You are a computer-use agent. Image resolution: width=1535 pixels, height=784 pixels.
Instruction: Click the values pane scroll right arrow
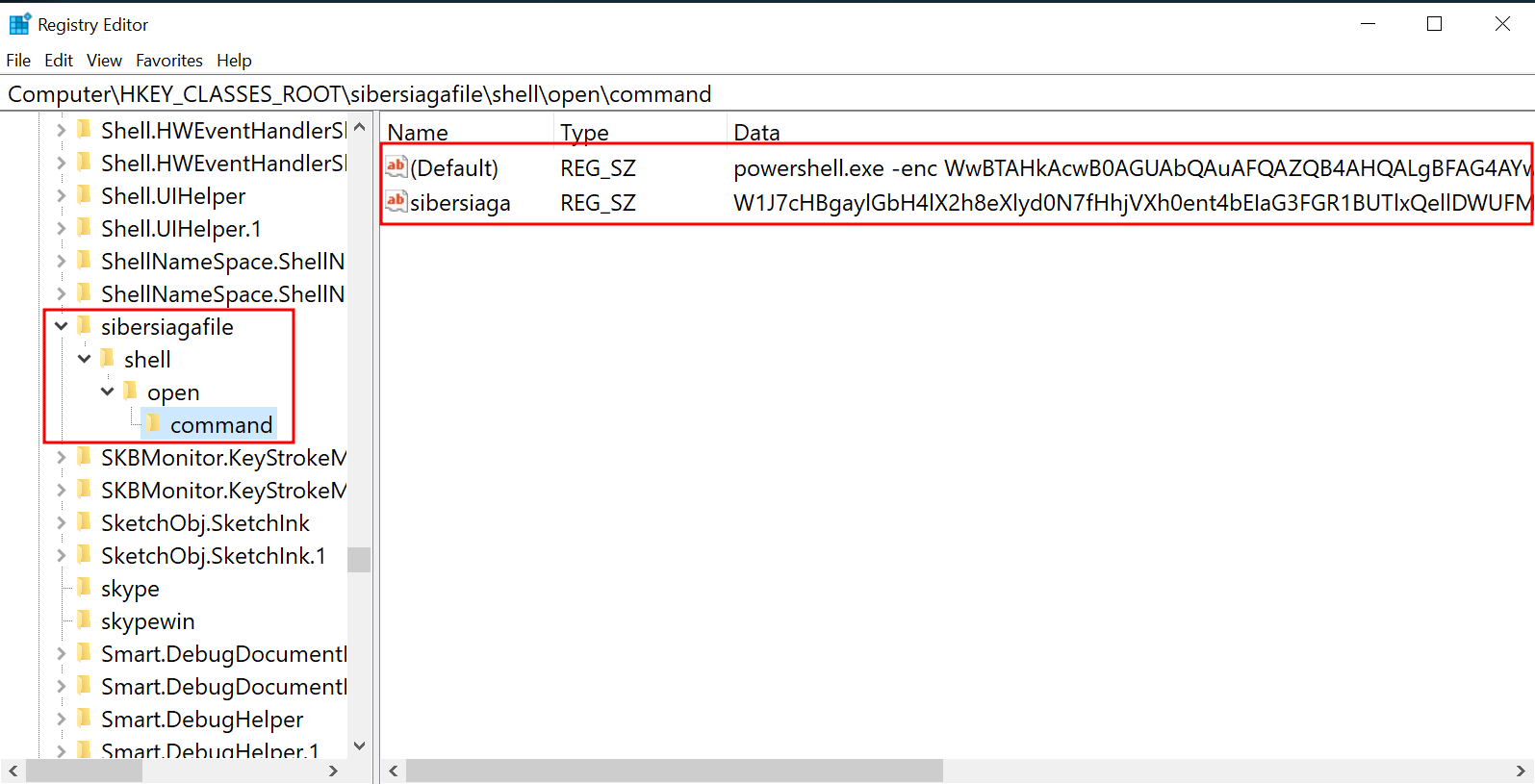(1521, 771)
